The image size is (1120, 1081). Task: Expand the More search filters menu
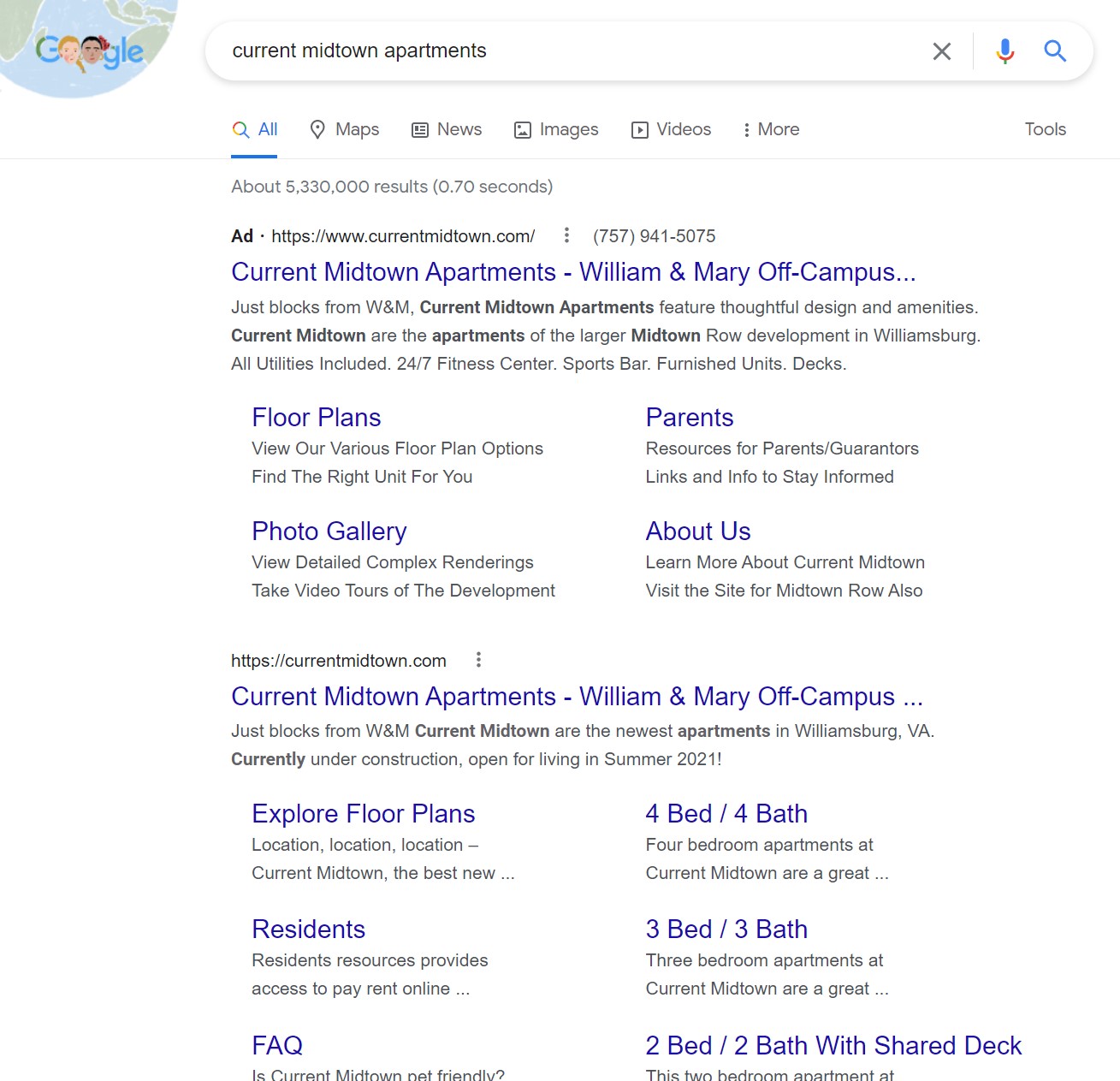click(x=771, y=129)
